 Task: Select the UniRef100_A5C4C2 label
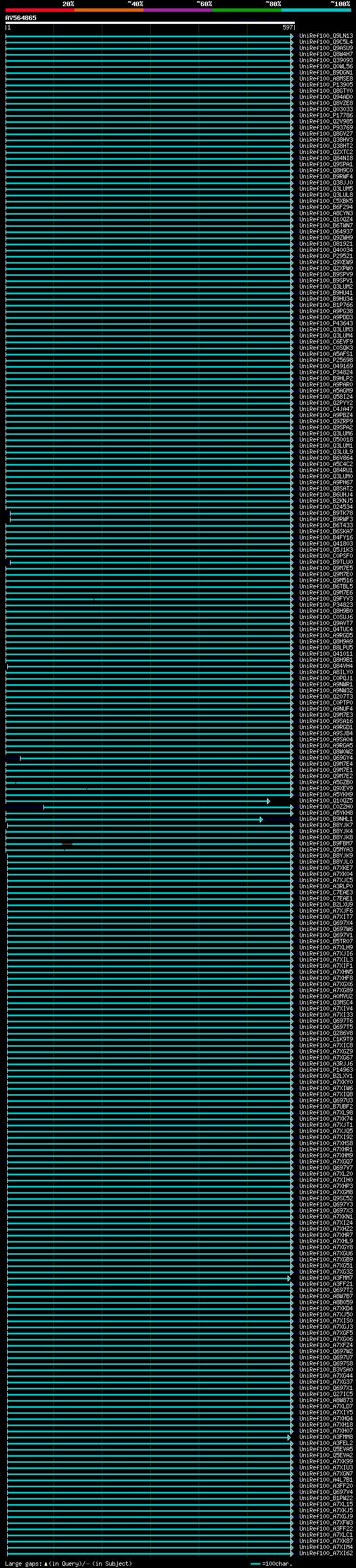pos(325,464)
